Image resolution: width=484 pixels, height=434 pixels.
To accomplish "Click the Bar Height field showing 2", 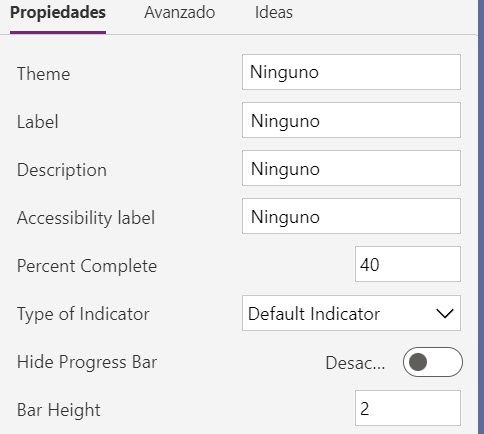I will (408, 408).
